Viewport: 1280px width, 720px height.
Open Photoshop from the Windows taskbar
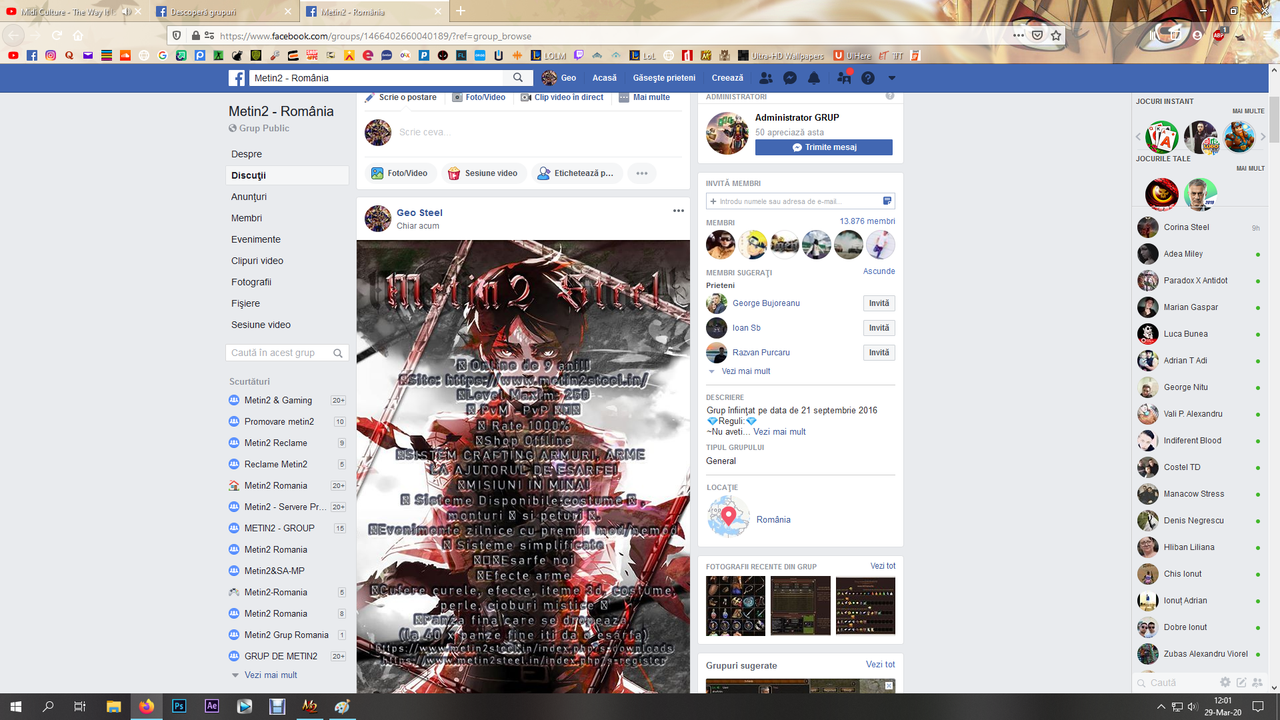pos(179,706)
